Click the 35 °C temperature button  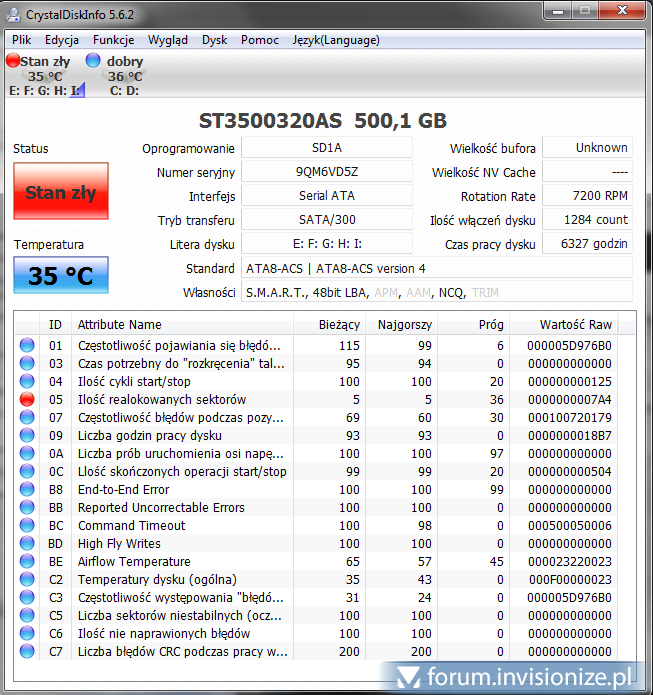pos(61,275)
